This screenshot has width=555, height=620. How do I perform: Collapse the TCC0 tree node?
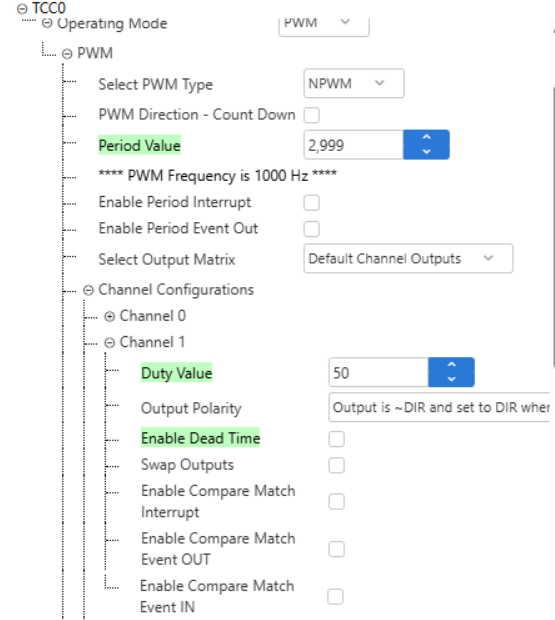click(x=22, y=9)
